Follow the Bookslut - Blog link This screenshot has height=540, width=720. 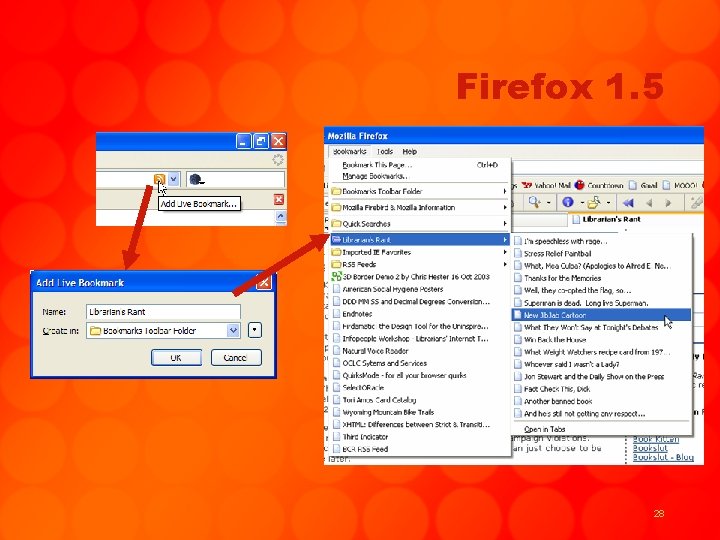coord(663,457)
